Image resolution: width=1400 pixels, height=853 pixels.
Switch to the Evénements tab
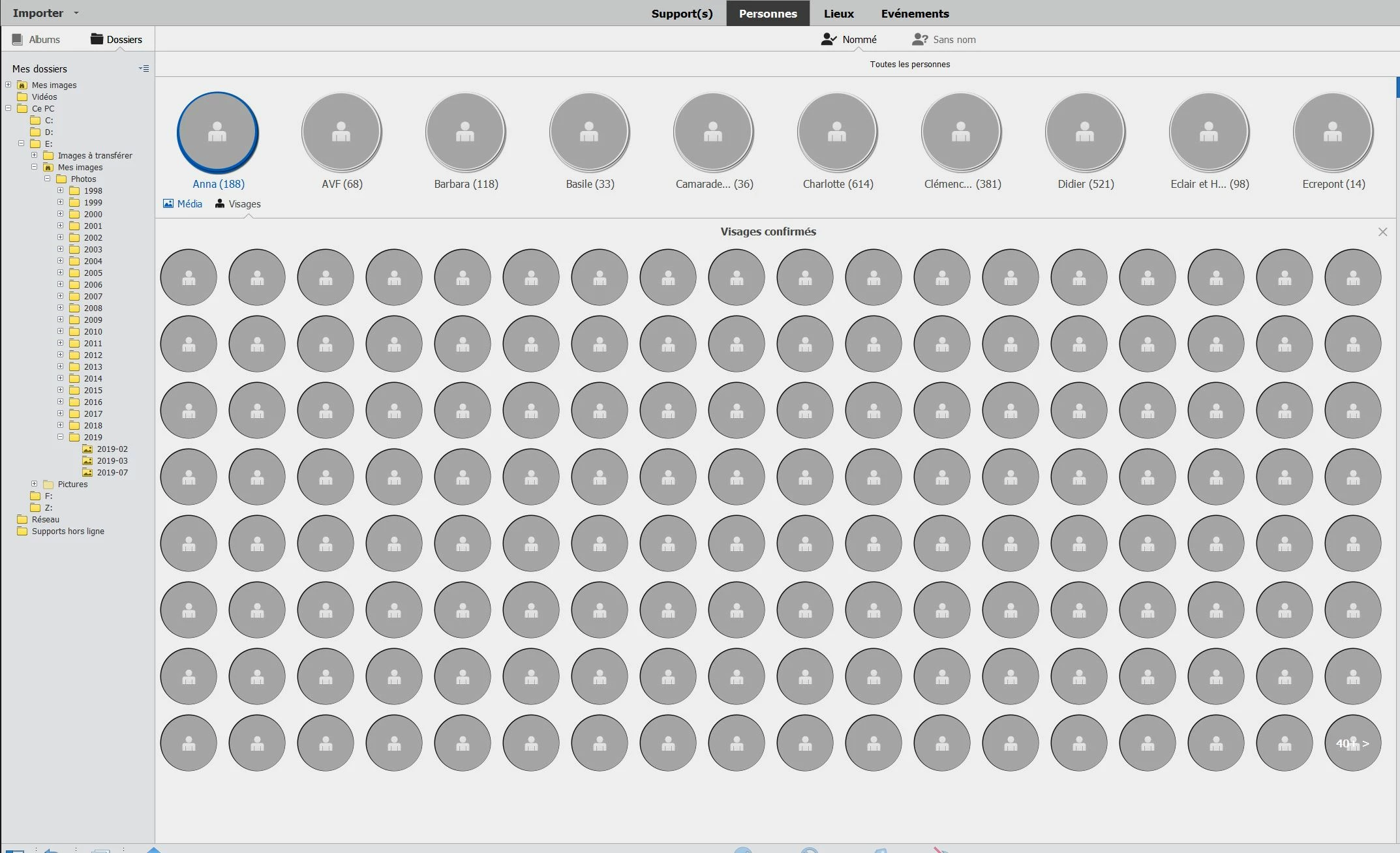pyautogui.click(x=915, y=13)
